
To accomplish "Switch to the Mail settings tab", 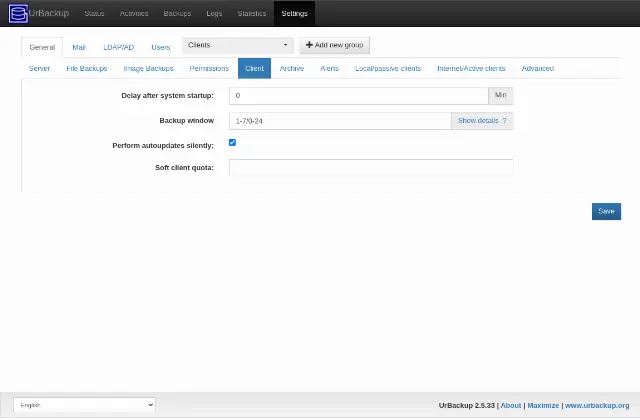I will tap(79, 47).
